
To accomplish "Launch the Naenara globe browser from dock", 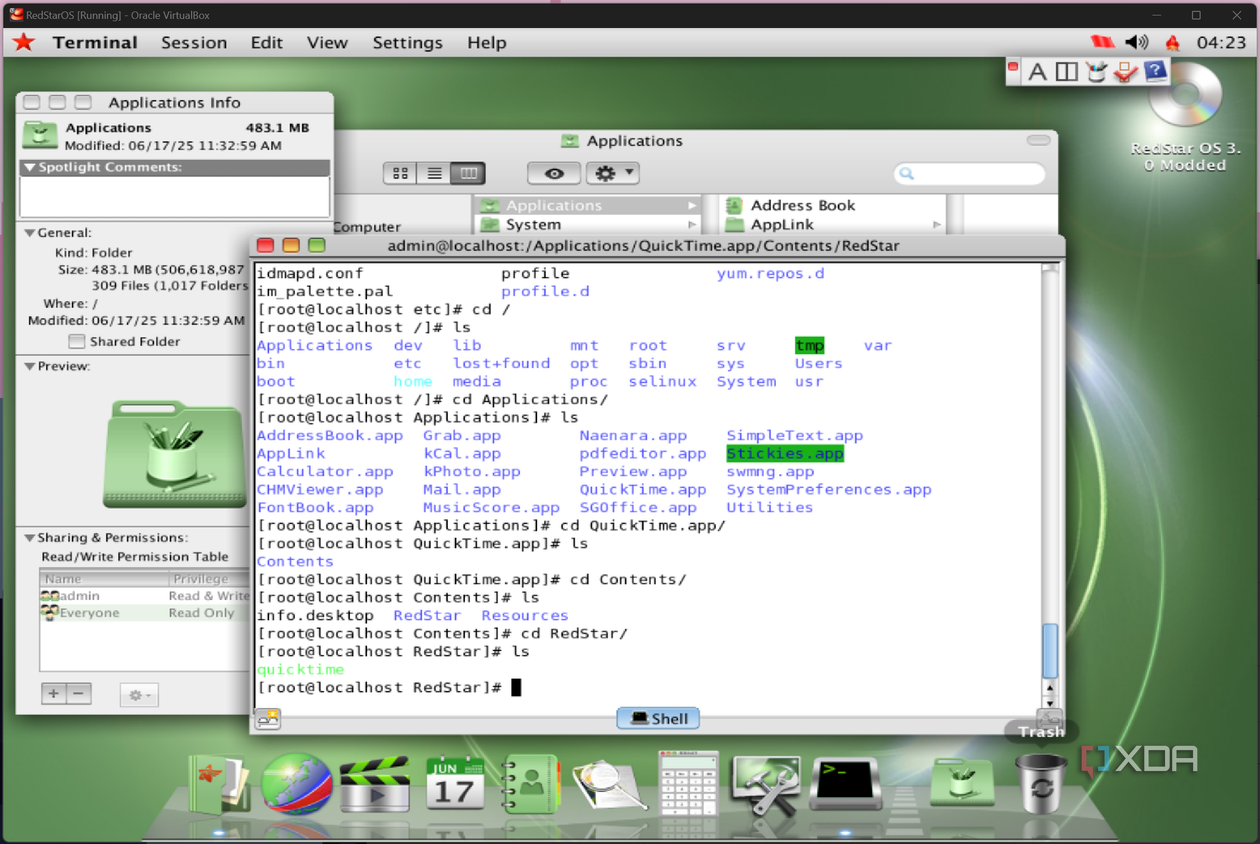I will pos(296,784).
